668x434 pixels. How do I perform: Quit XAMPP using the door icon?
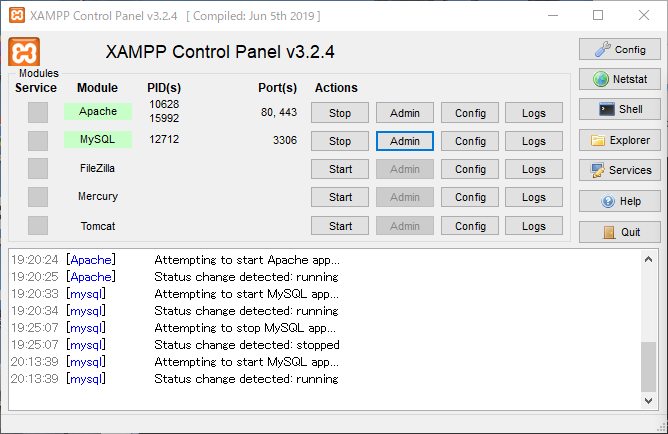pos(619,232)
